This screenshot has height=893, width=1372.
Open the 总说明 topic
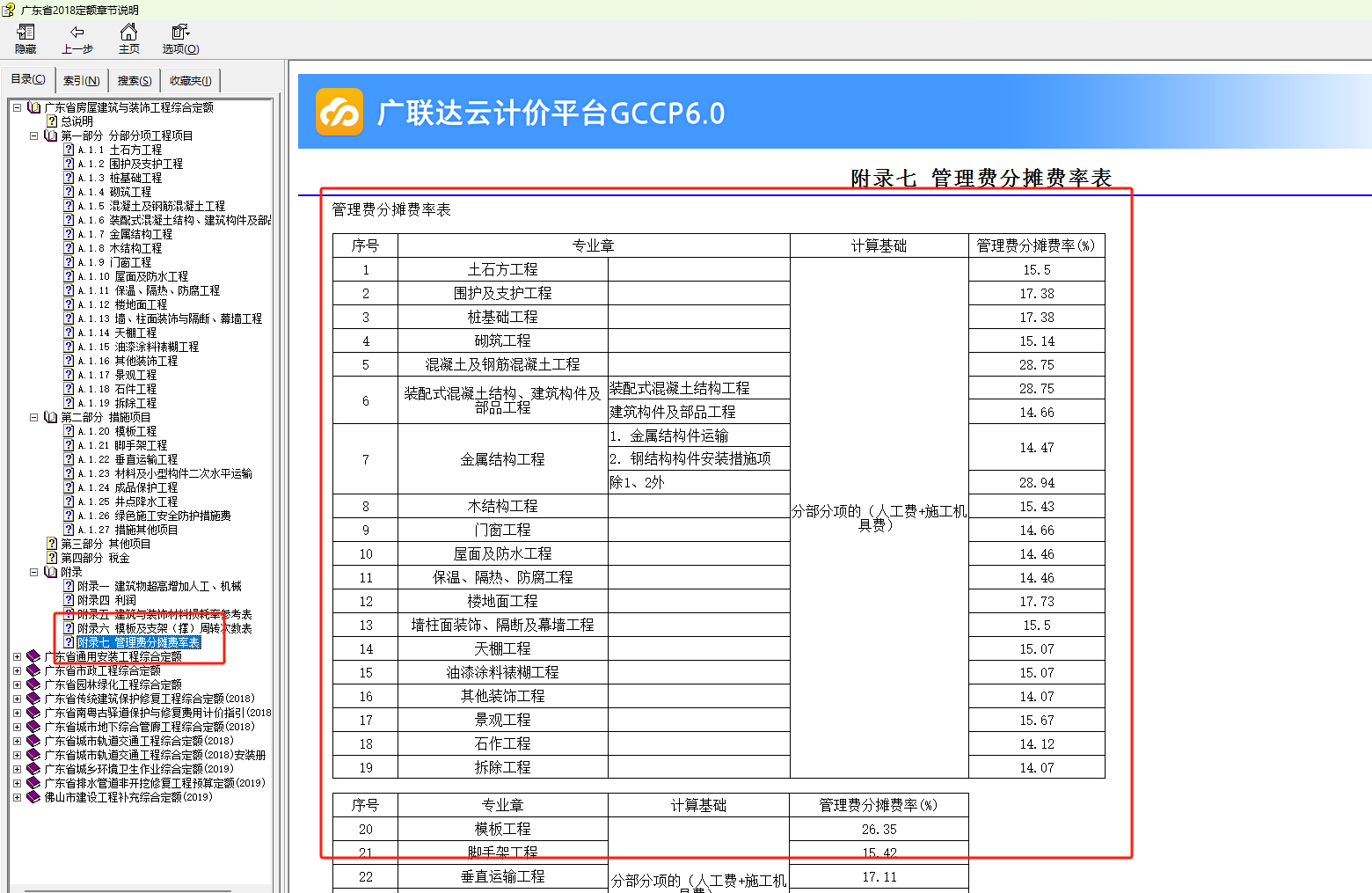(77, 121)
